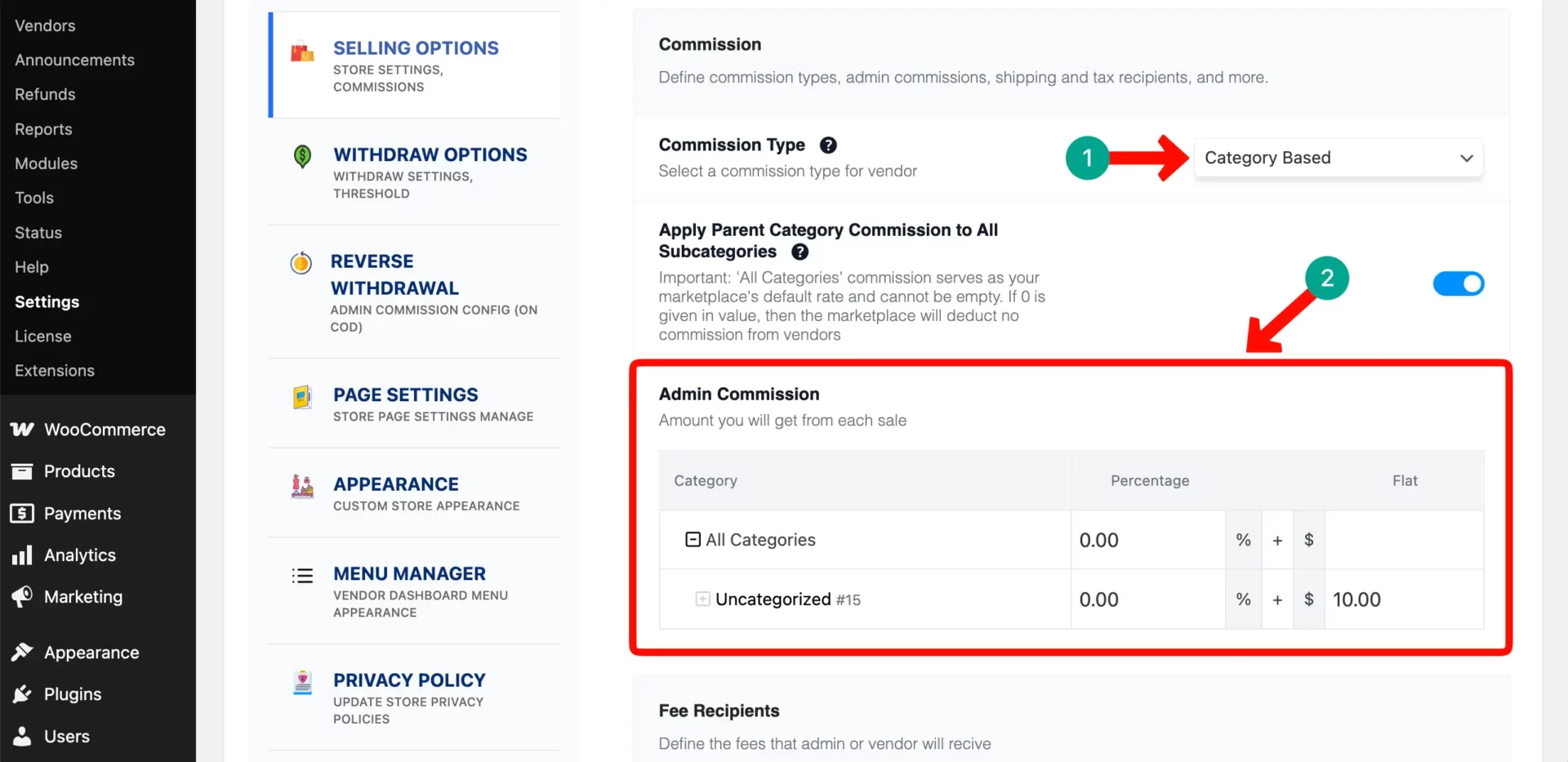Click the Withdraw Options dollar pin icon
Screen dimensions: 1568x762
tap(302, 156)
